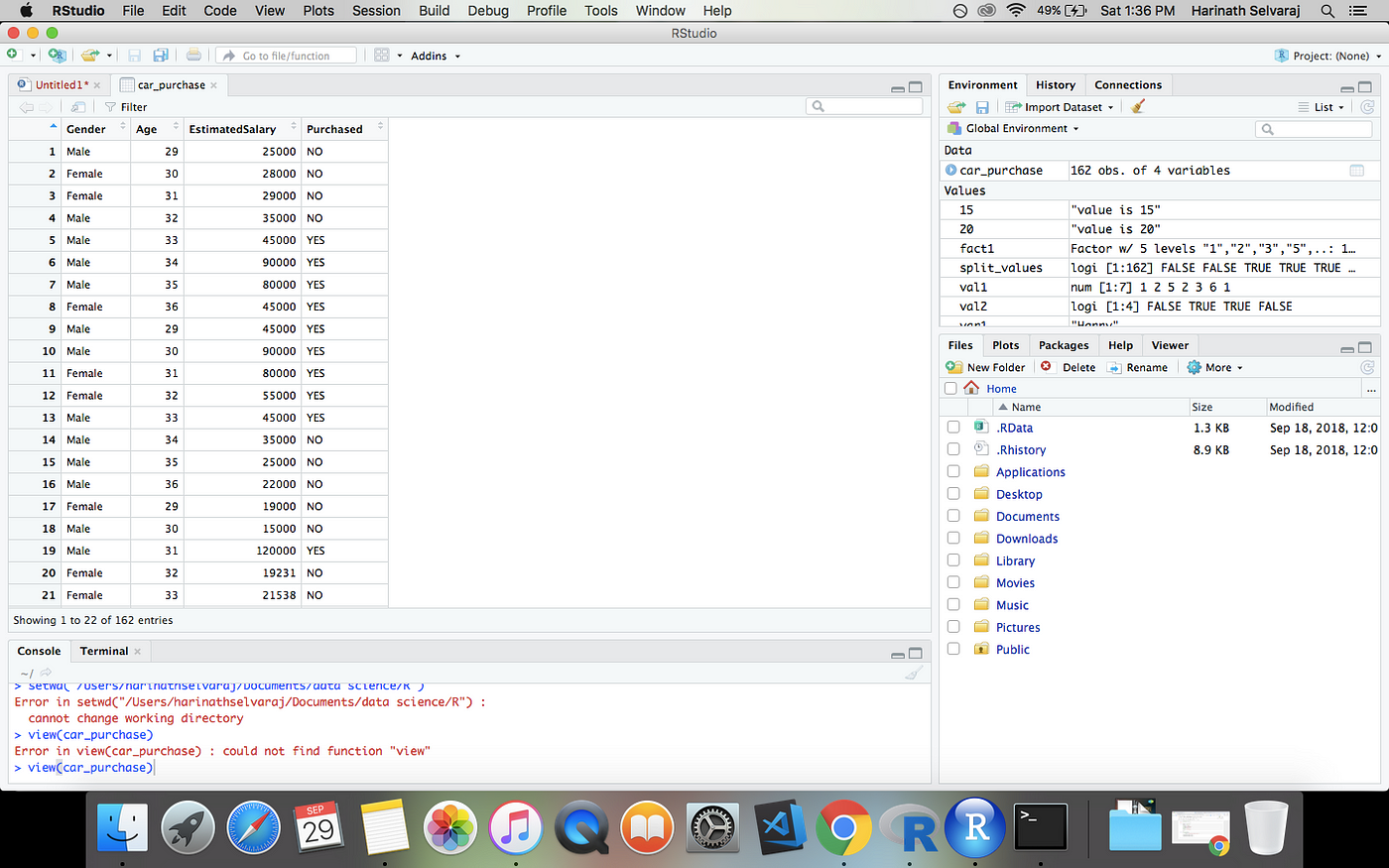Click Load workspace icon in Environment pane
Image resolution: width=1389 pixels, height=868 pixels.
coord(956,107)
